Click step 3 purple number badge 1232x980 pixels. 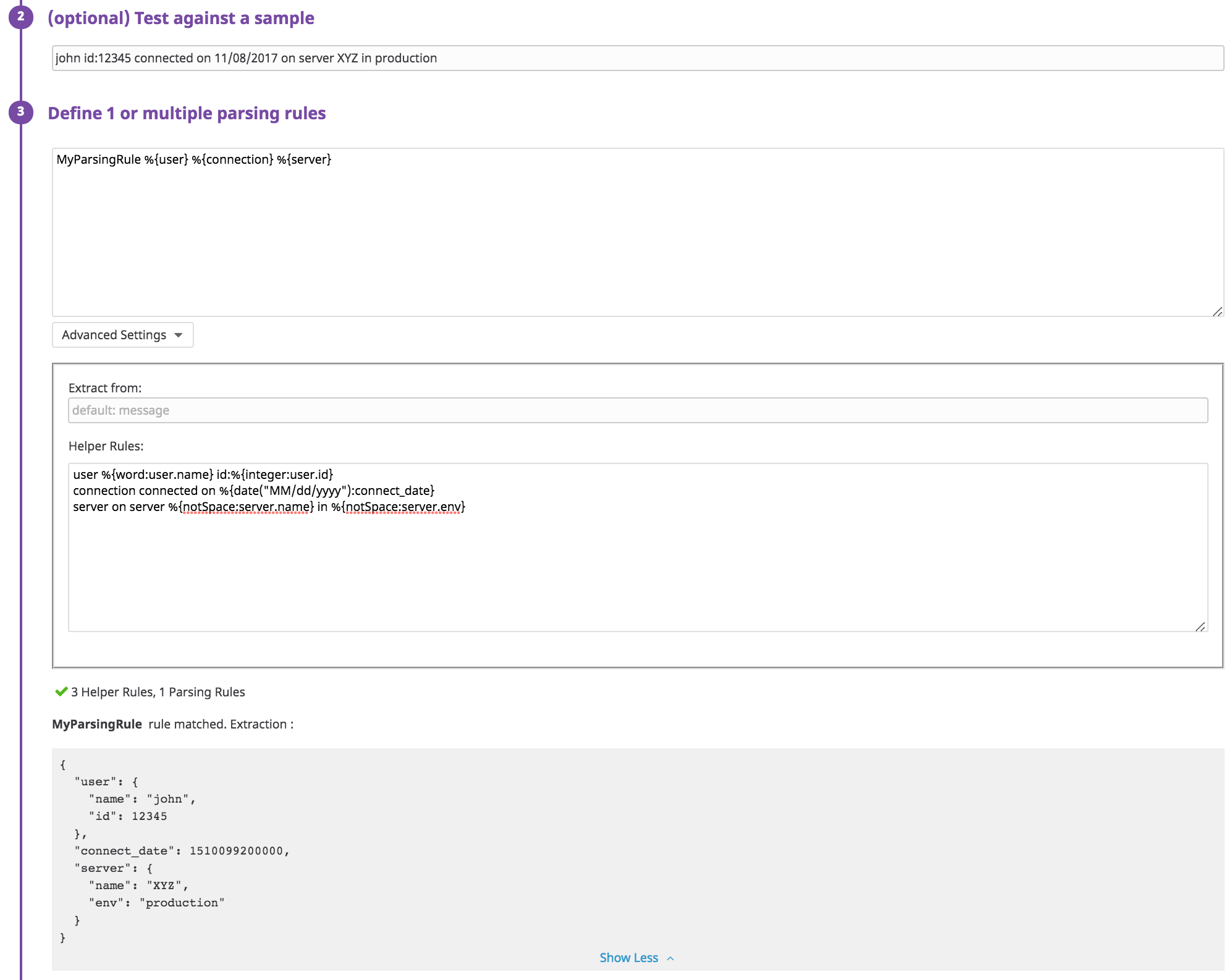(20, 112)
